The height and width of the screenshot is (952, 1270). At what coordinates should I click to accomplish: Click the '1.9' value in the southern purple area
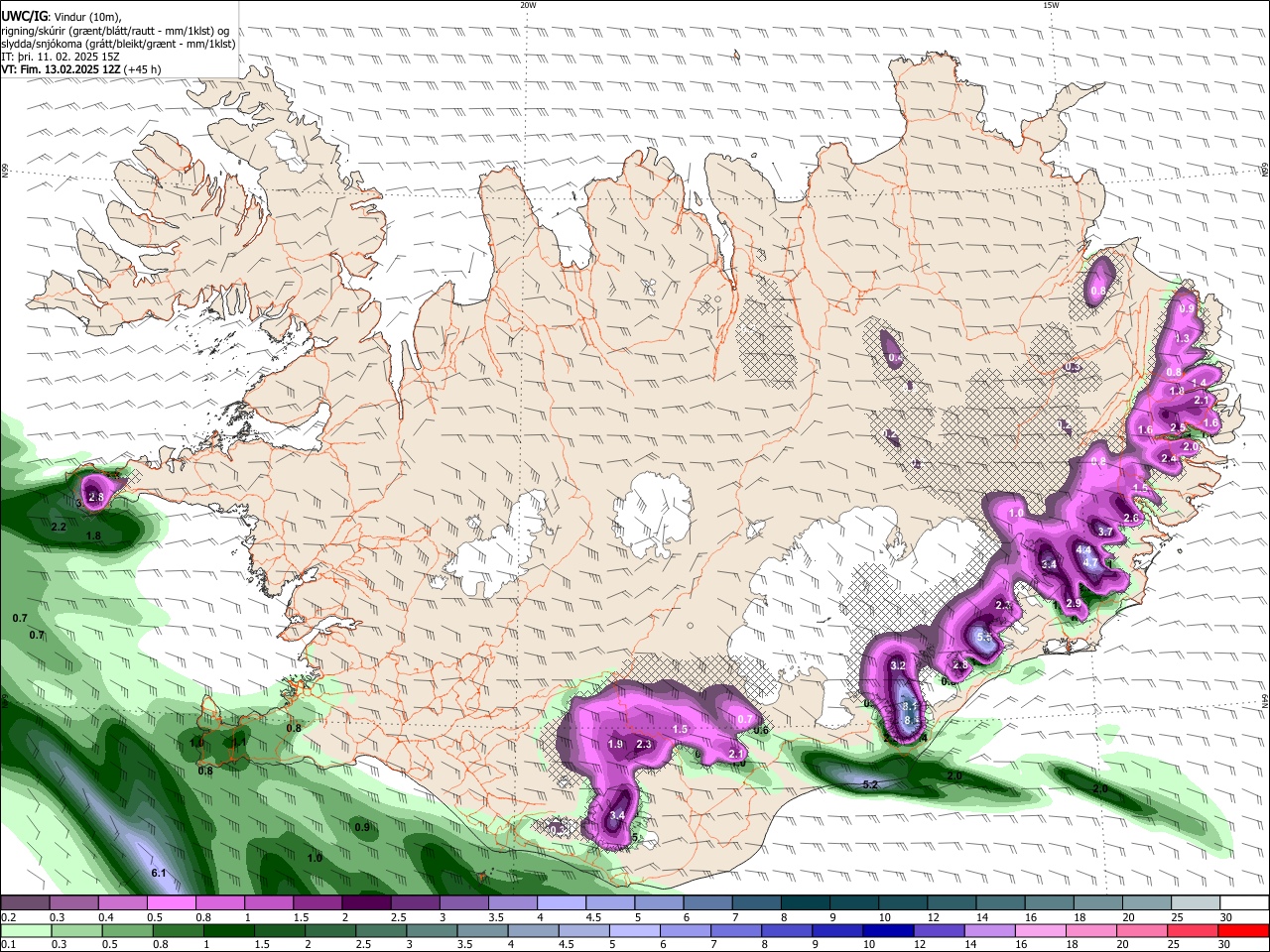615,744
